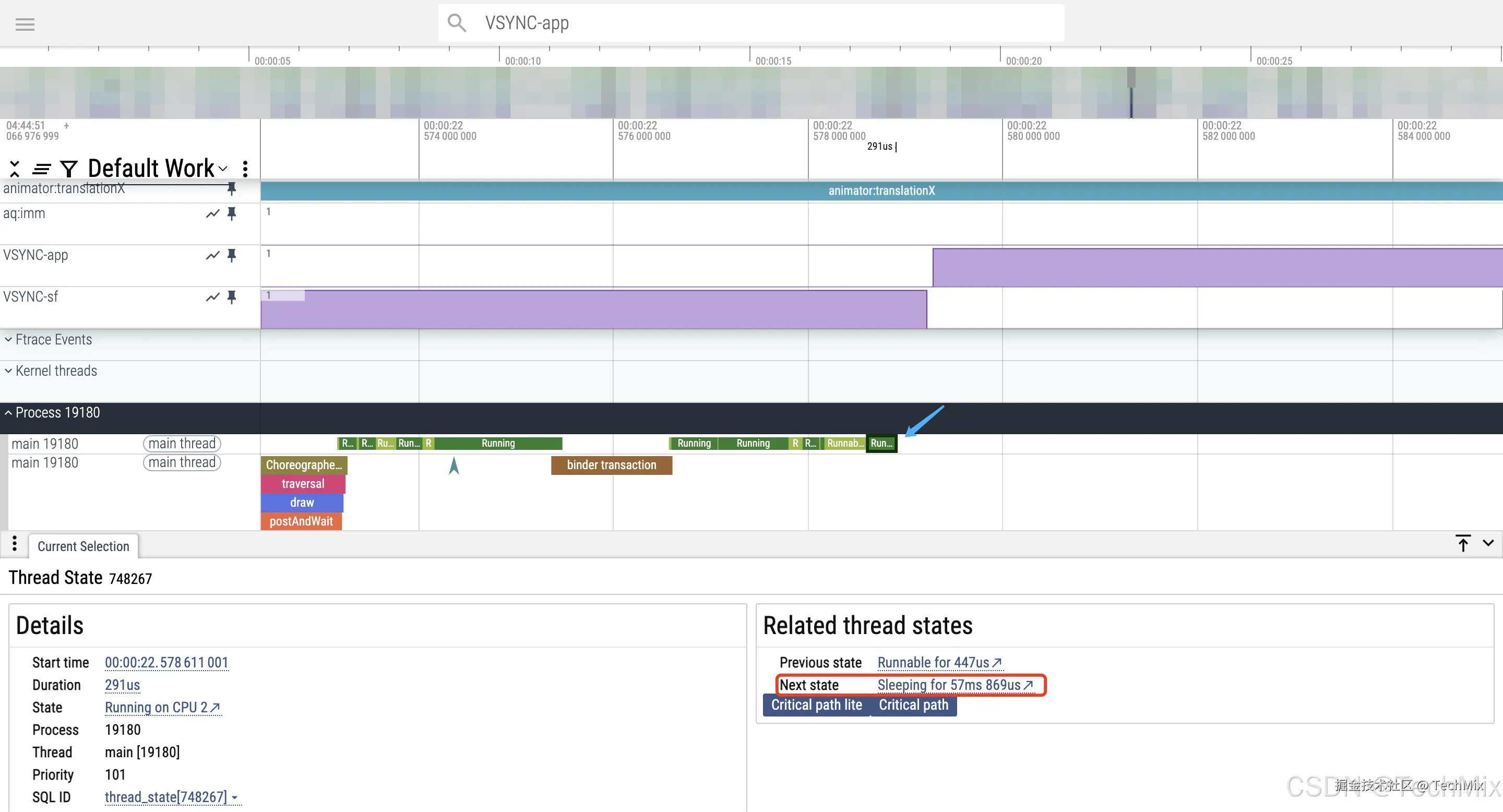Select the binder transaction slice

(612, 465)
